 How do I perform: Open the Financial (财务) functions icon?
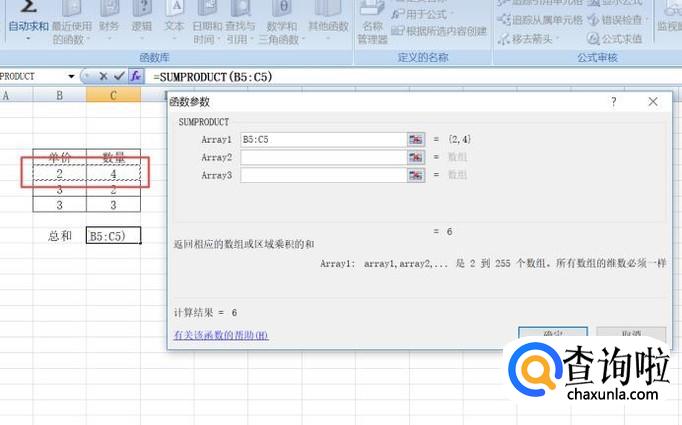[x=110, y=10]
